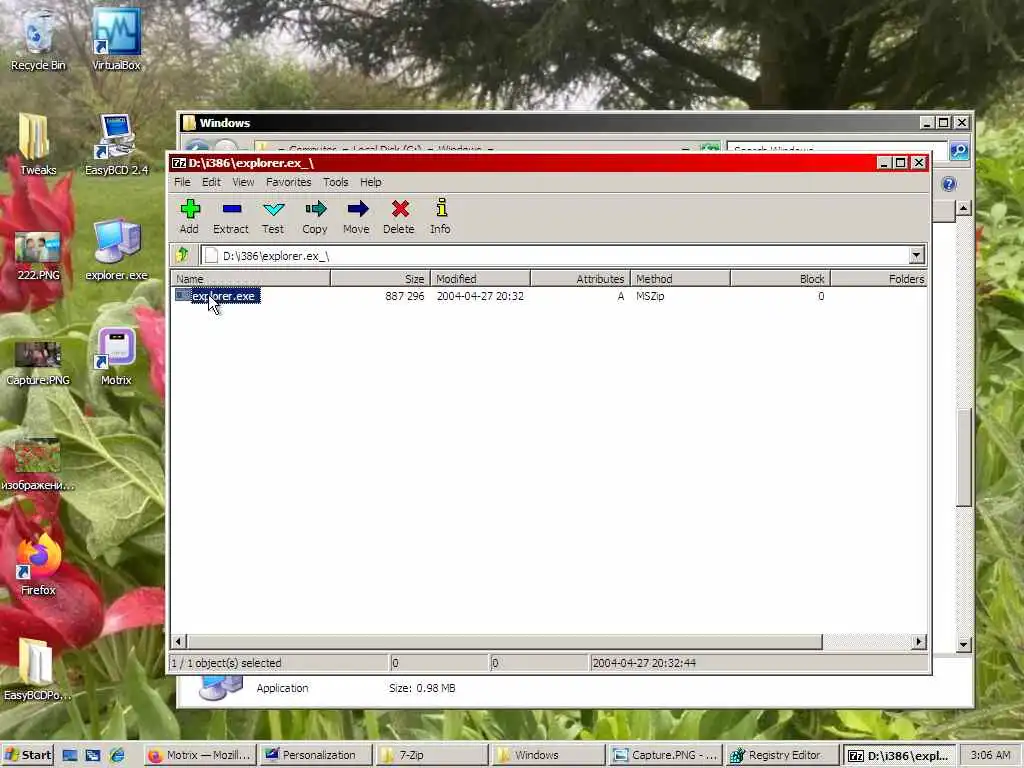The height and width of the screenshot is (768, 1024).
Task: Click the 1 / 1 object(s) selected status text
Action: [226, 663]
